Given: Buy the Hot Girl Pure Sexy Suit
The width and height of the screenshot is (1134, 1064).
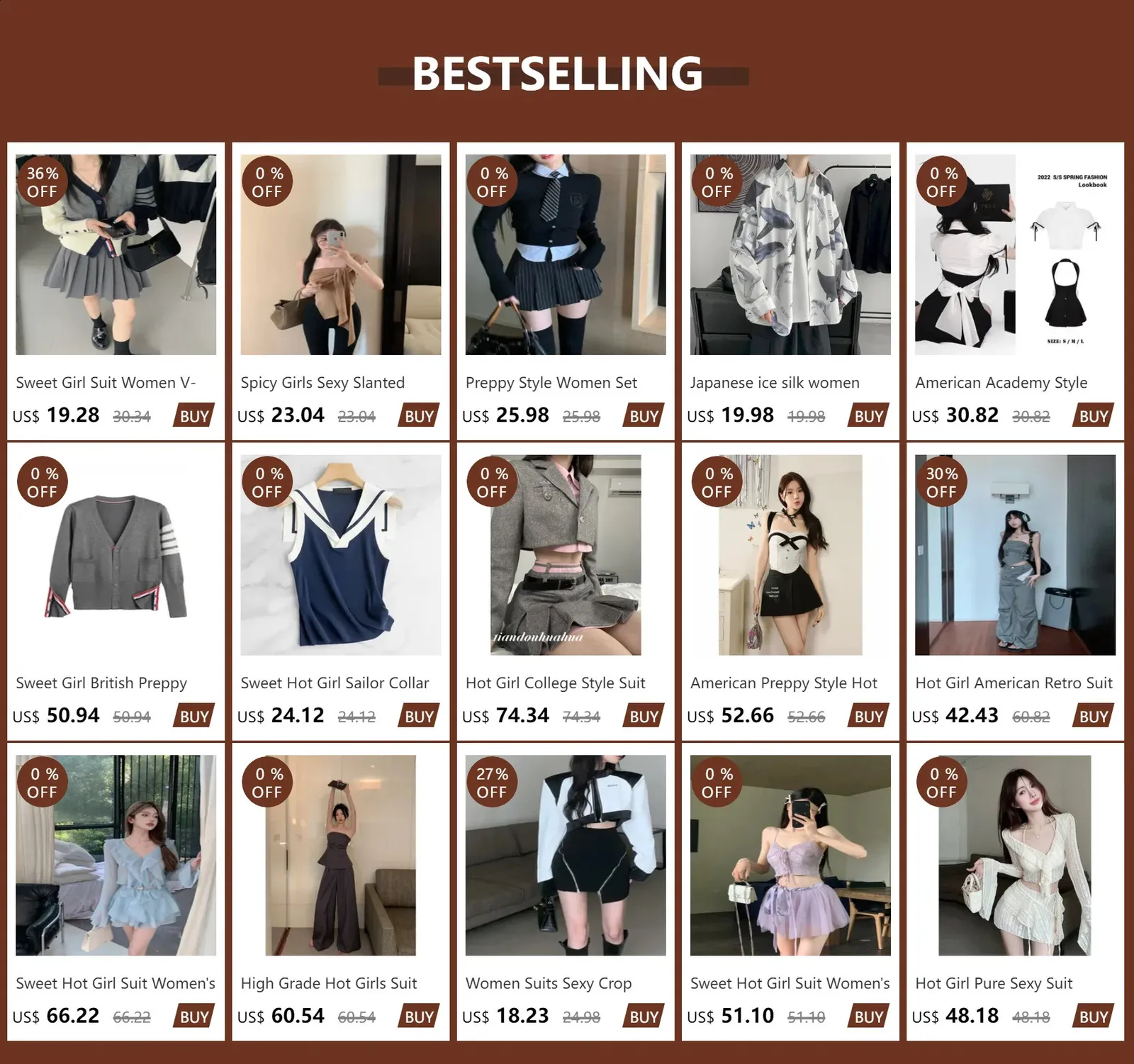Looking at the screenshot, I should point(1094,1017).
